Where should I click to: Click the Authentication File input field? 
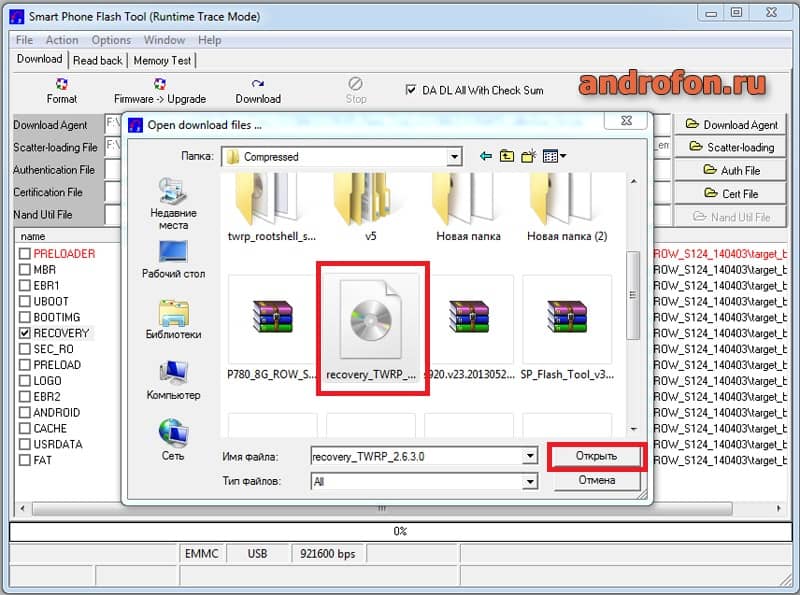click(x=112, y=170)
